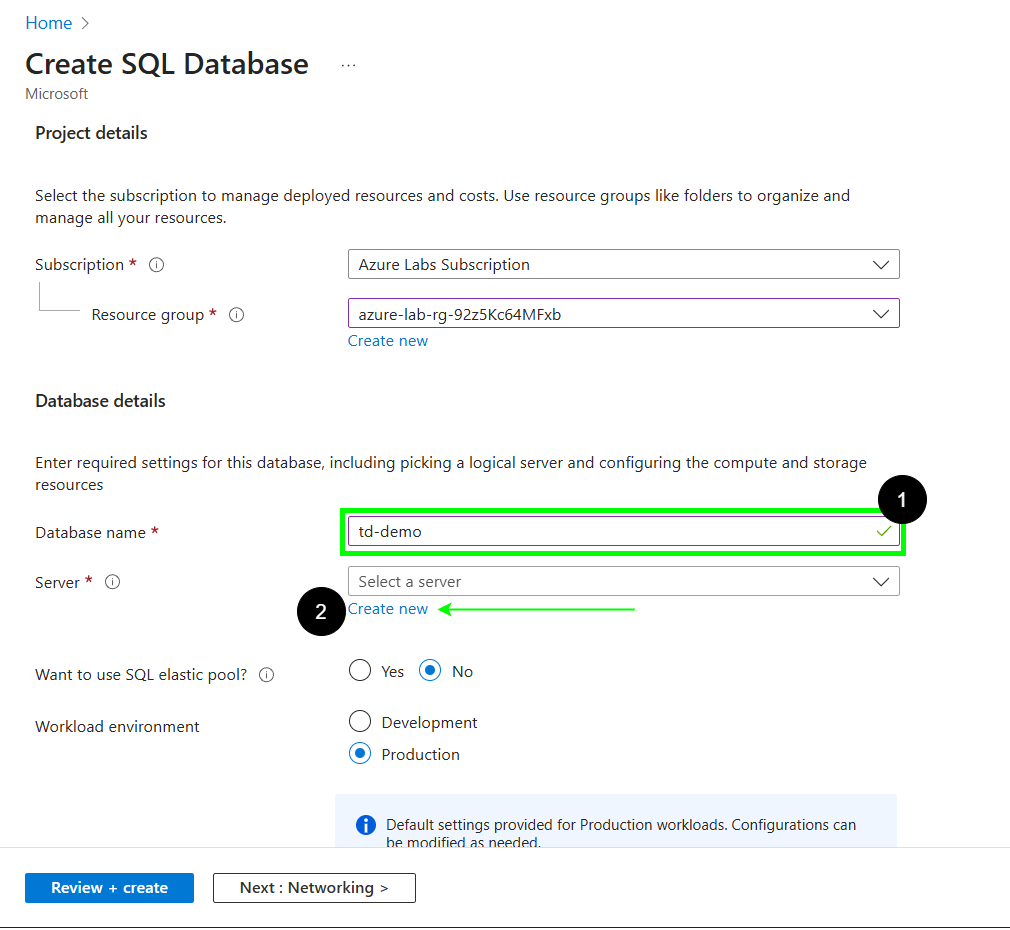
Task: Go to Home in the breadcrumb
Action: (48, 23)
